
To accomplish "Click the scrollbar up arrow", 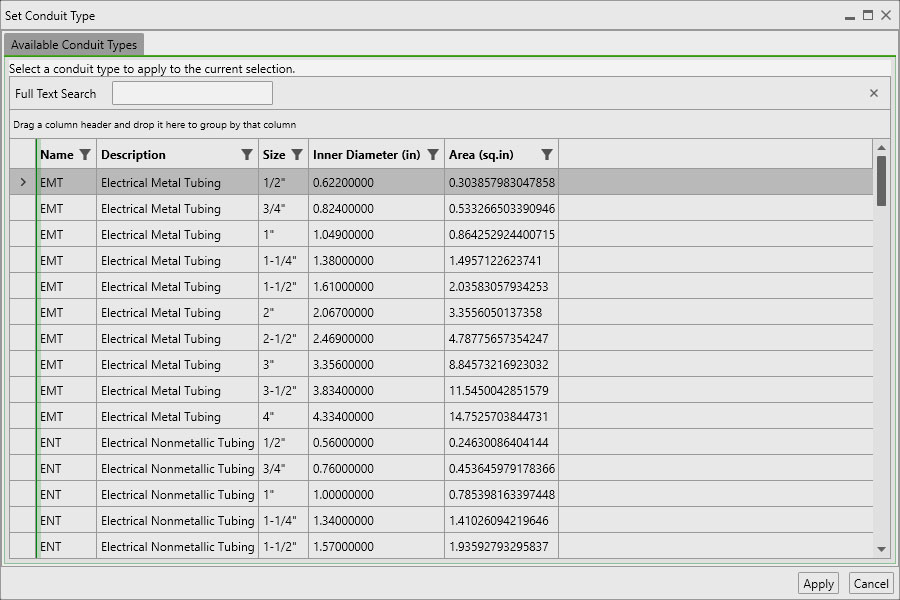I will [882, 148].
